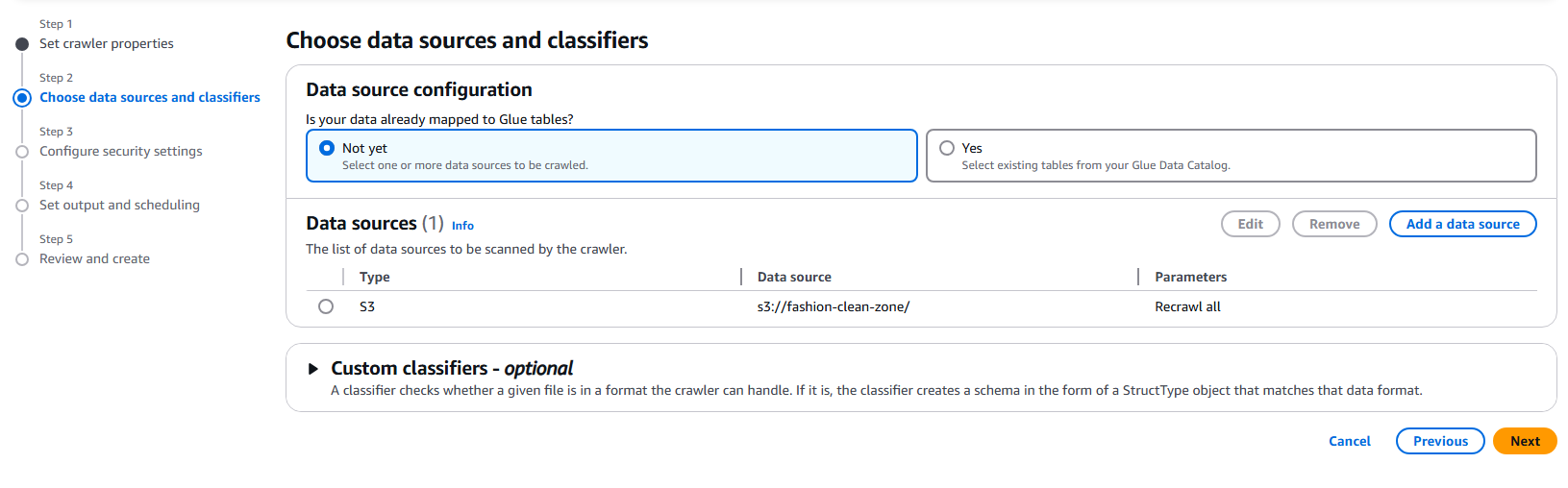The image size is (1568, 488).
Task: Click the s3://fashion-clean-zone/ data source entry
Action: click(x=834, y=306)
